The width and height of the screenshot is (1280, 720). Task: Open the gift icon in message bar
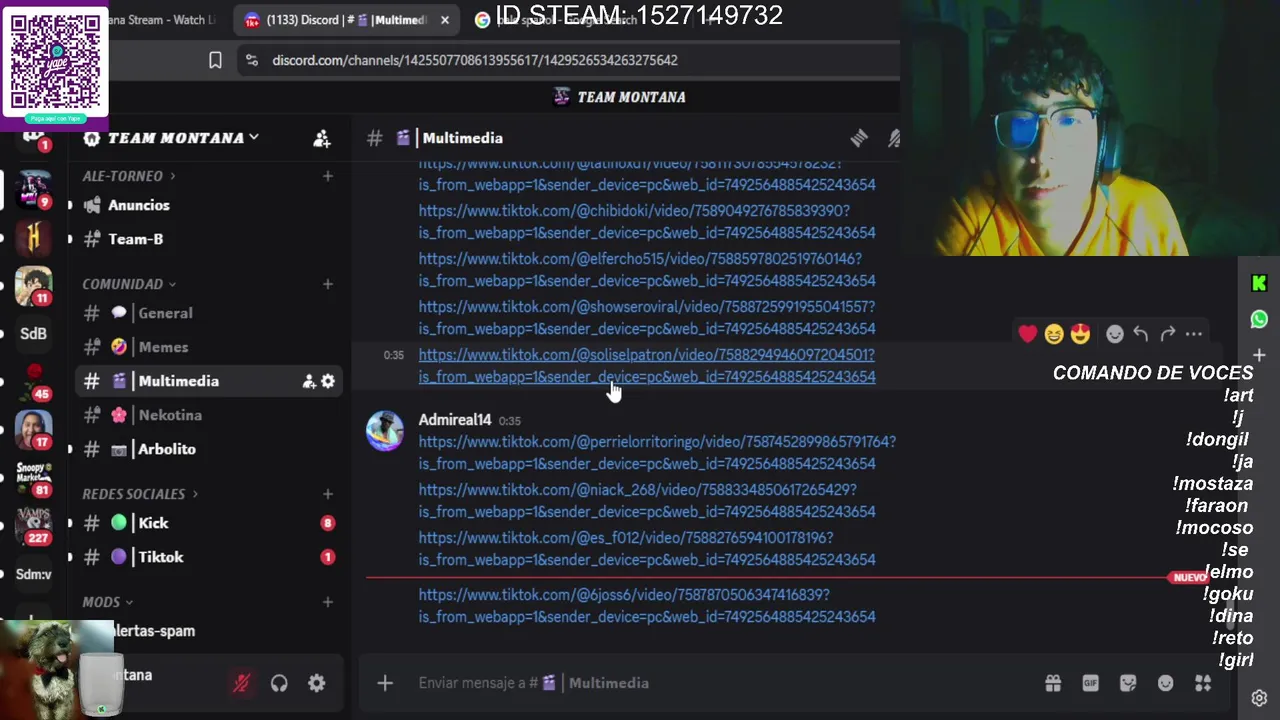pos(1053,683)
